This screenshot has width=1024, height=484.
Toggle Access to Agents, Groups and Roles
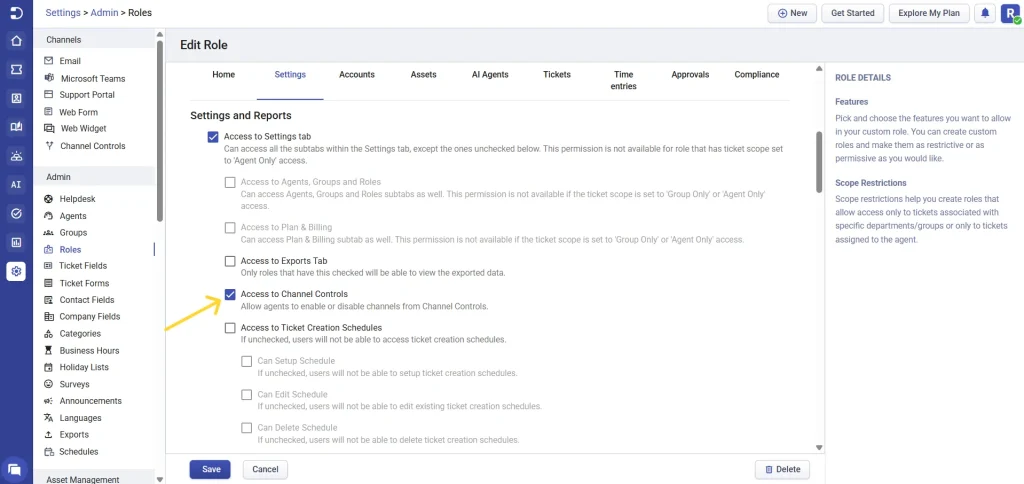230,182
